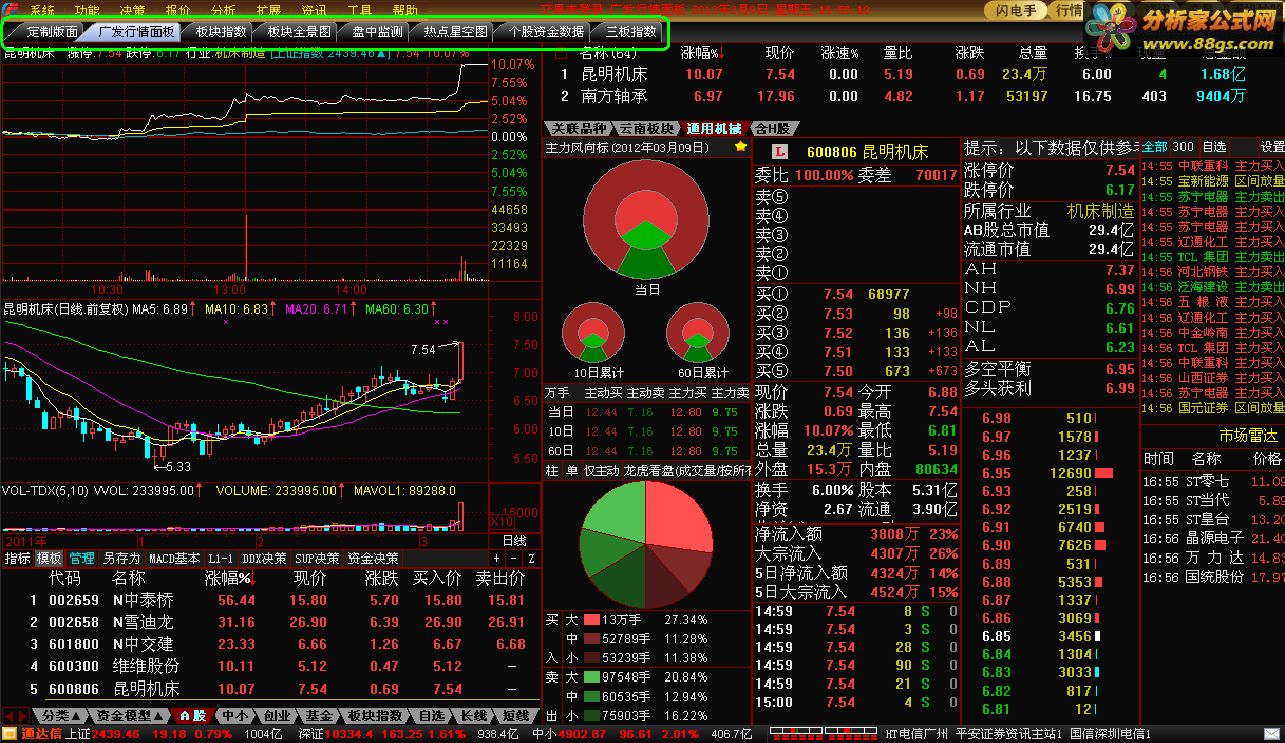The image size is (1285, 743).
Task: Select the 全部 filter in the alert panel
Action: pyautogui.click(x=1154, y=147)
